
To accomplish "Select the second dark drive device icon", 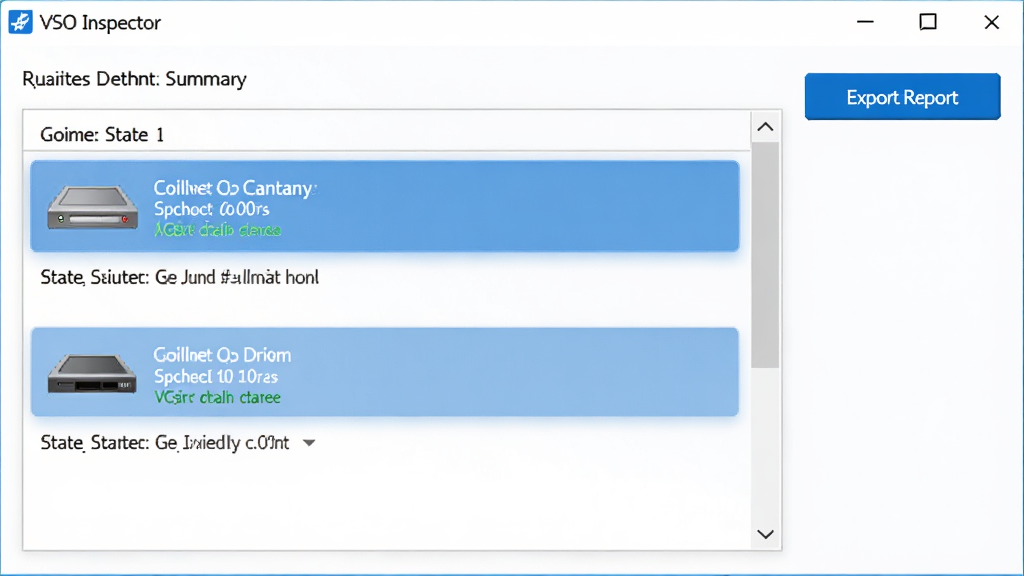I will (x=92, y=374).
